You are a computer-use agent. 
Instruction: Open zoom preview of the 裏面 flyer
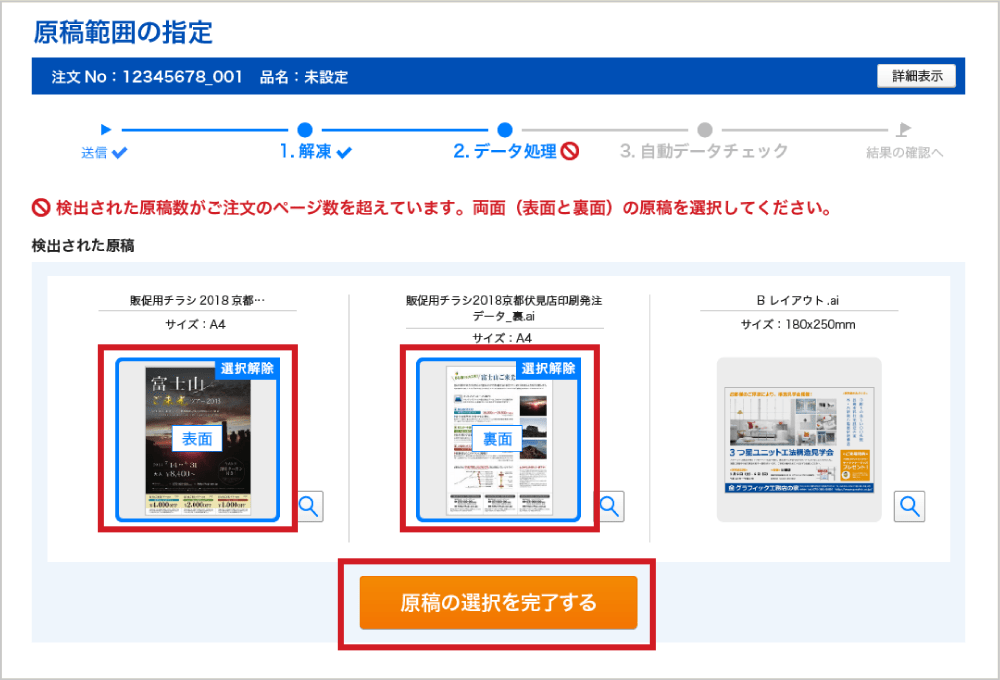(610, 506)
